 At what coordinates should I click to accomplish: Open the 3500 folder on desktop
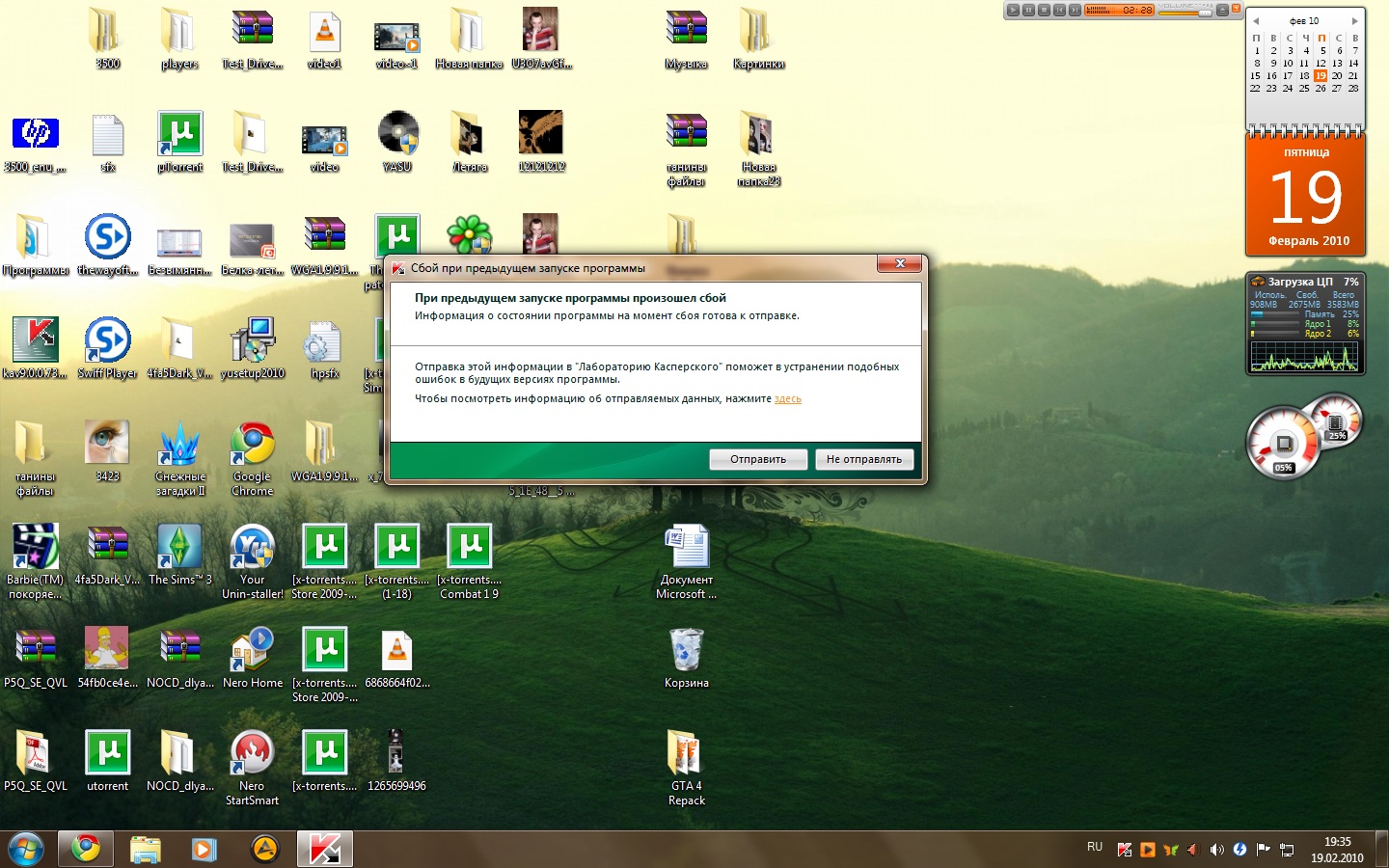[x=107, y=39]
